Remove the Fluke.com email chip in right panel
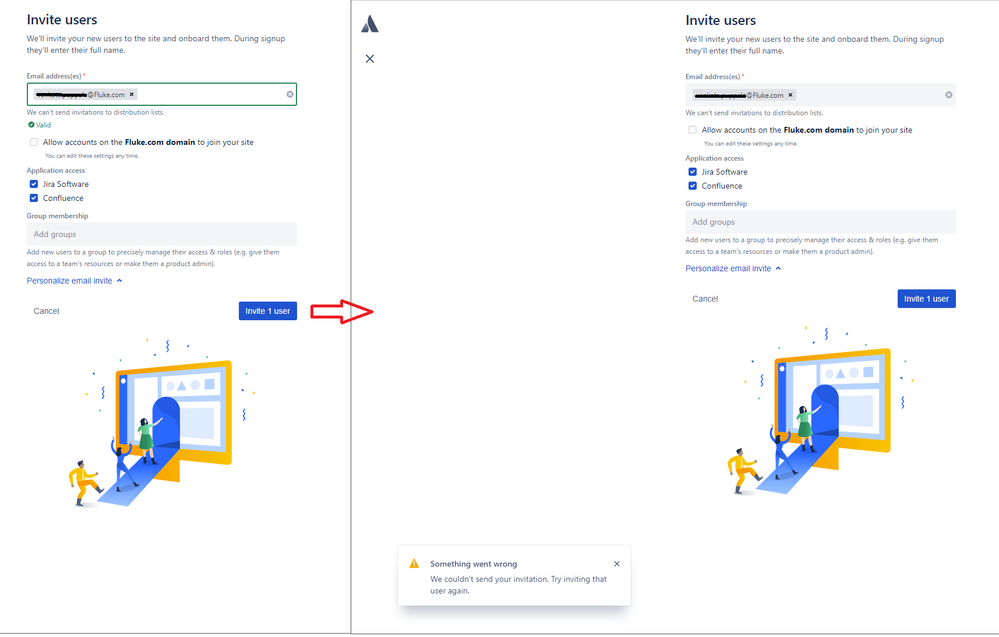The image size is (999, 637). [791, 95]
